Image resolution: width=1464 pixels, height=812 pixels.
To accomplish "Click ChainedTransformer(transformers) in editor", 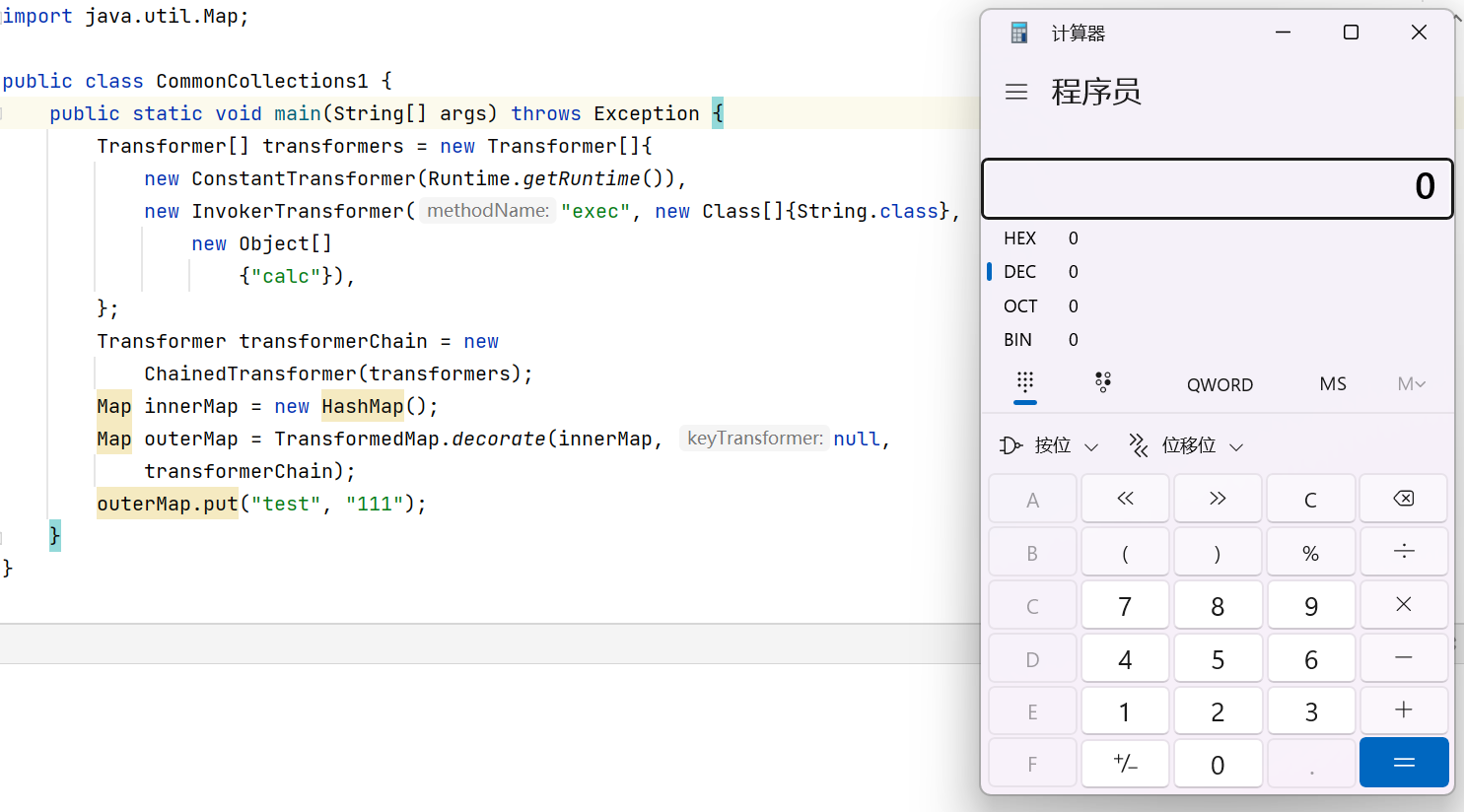I will [x=332, y=373].
